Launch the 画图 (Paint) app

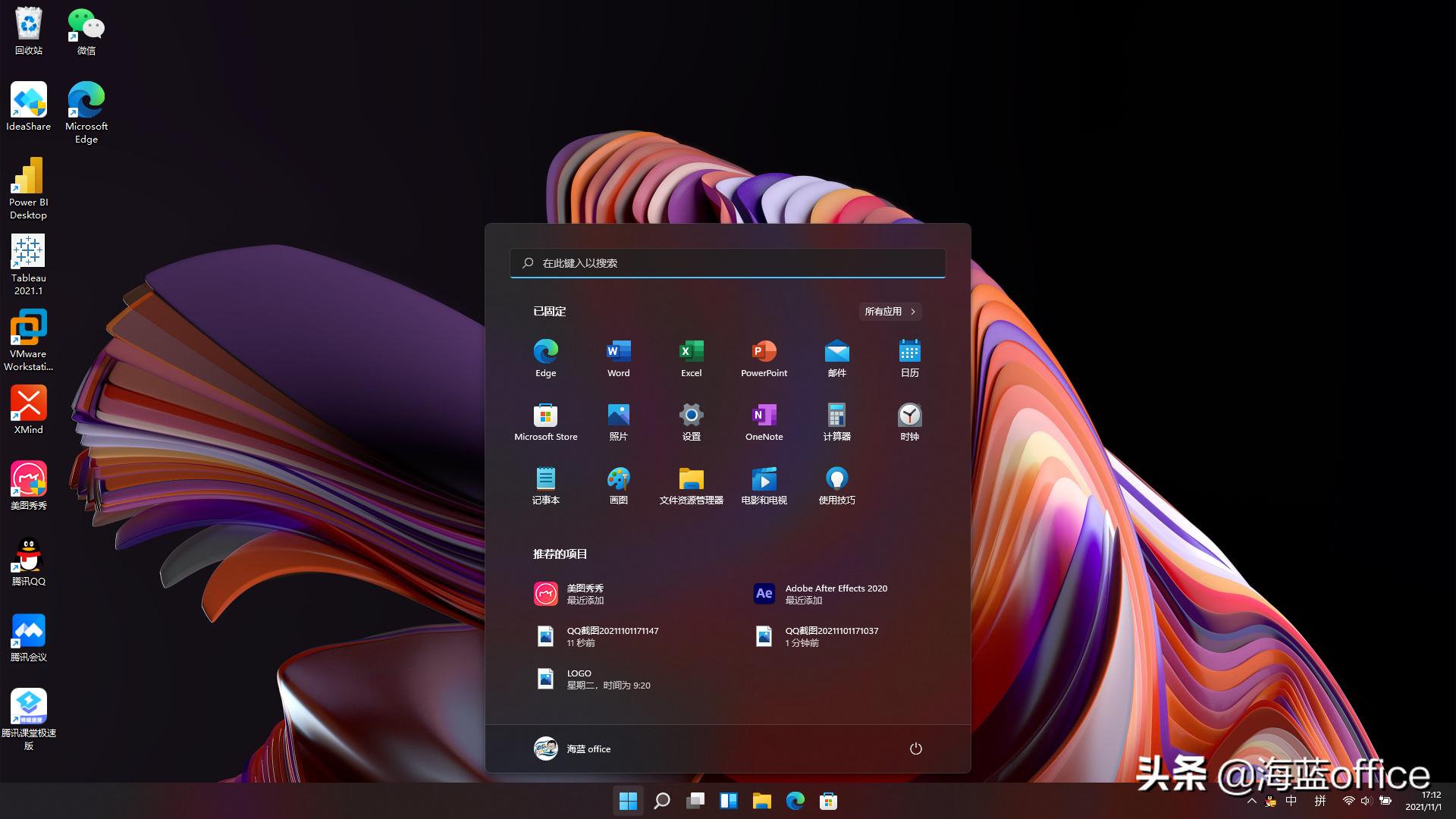pos(618,485)
